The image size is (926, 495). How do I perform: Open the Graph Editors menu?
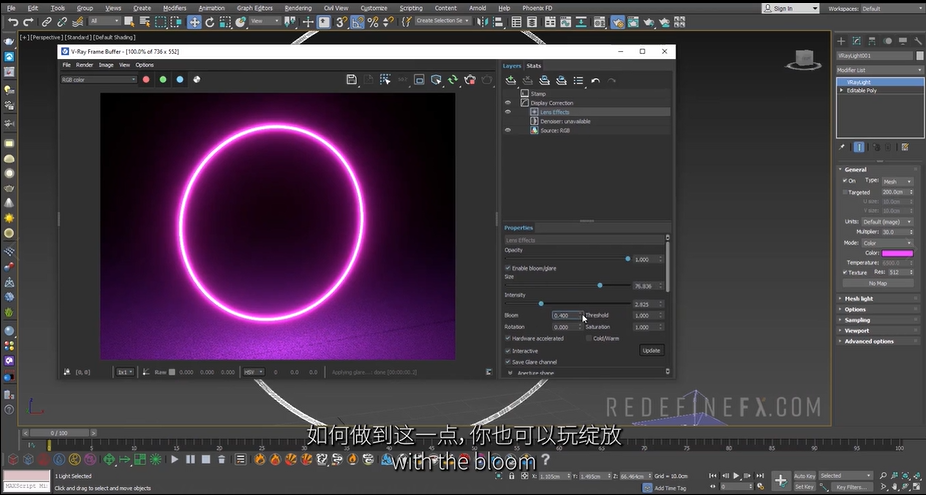click(255, 8)
